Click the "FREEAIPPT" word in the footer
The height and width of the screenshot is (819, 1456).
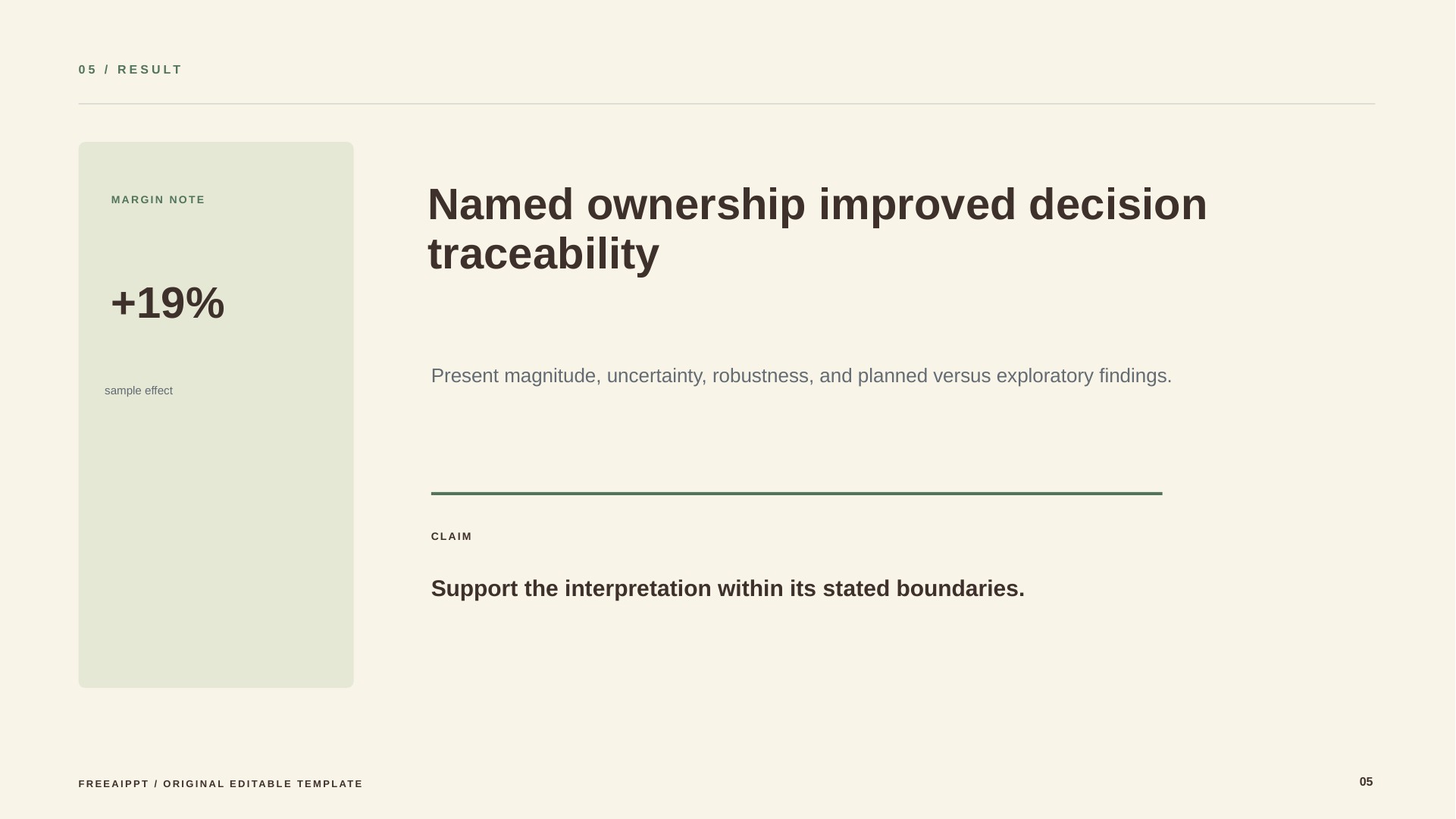point(114,784)
